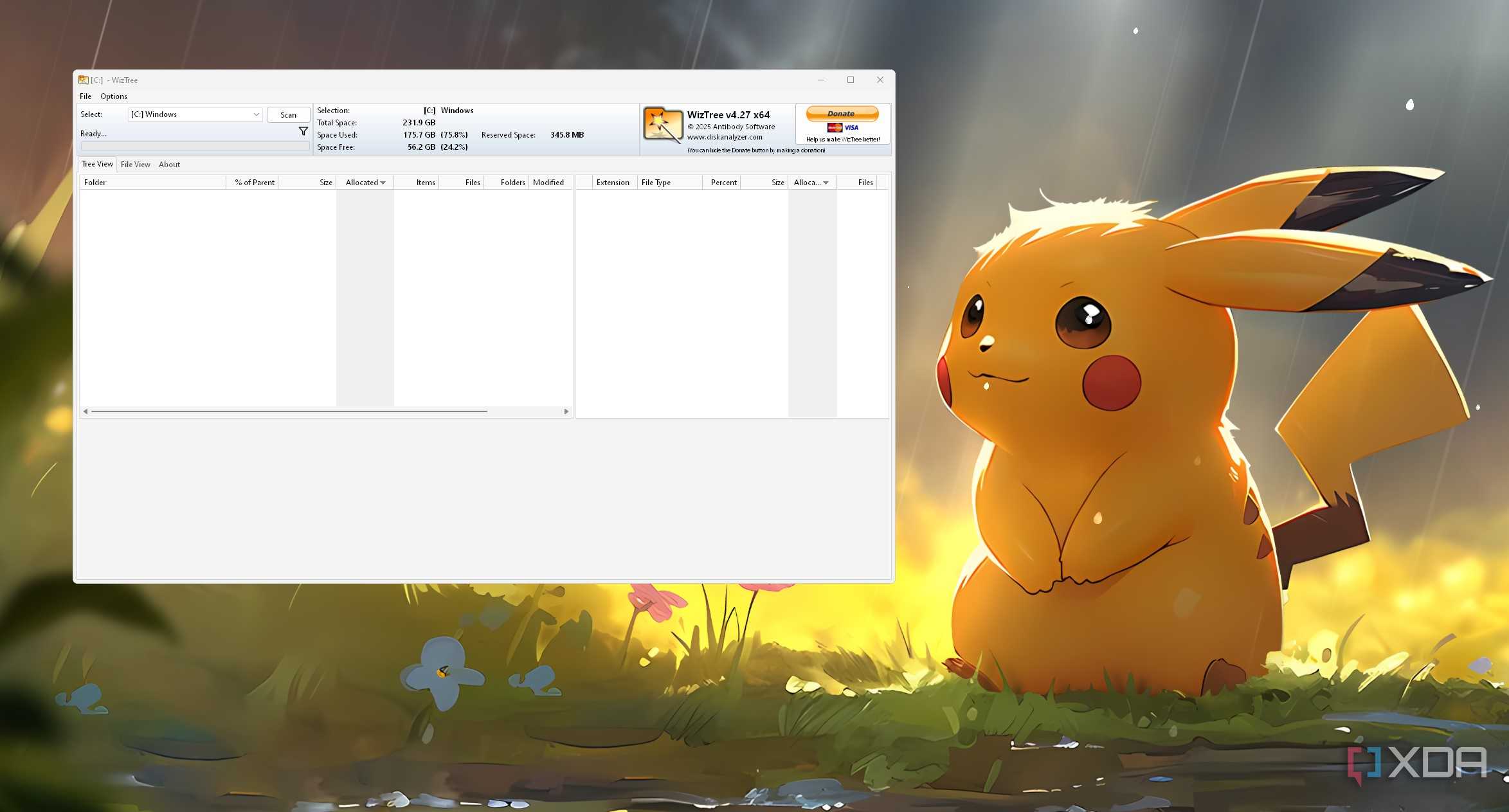1509x812 pixels.
Task: Click the Visa card icon under Donate
Action: [x=851, y=127]
